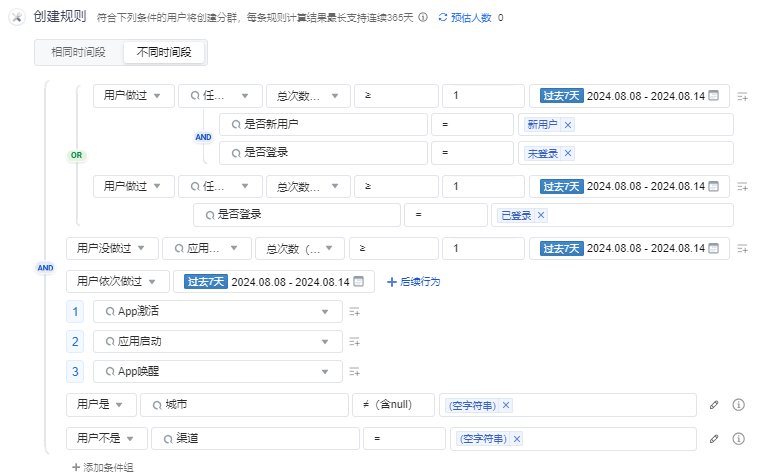Image resolution: width=784 pixels, height=475 pixels.
Task: Click 过去7天 badge in 用户依次做过 row
Action: coord(206,282)
